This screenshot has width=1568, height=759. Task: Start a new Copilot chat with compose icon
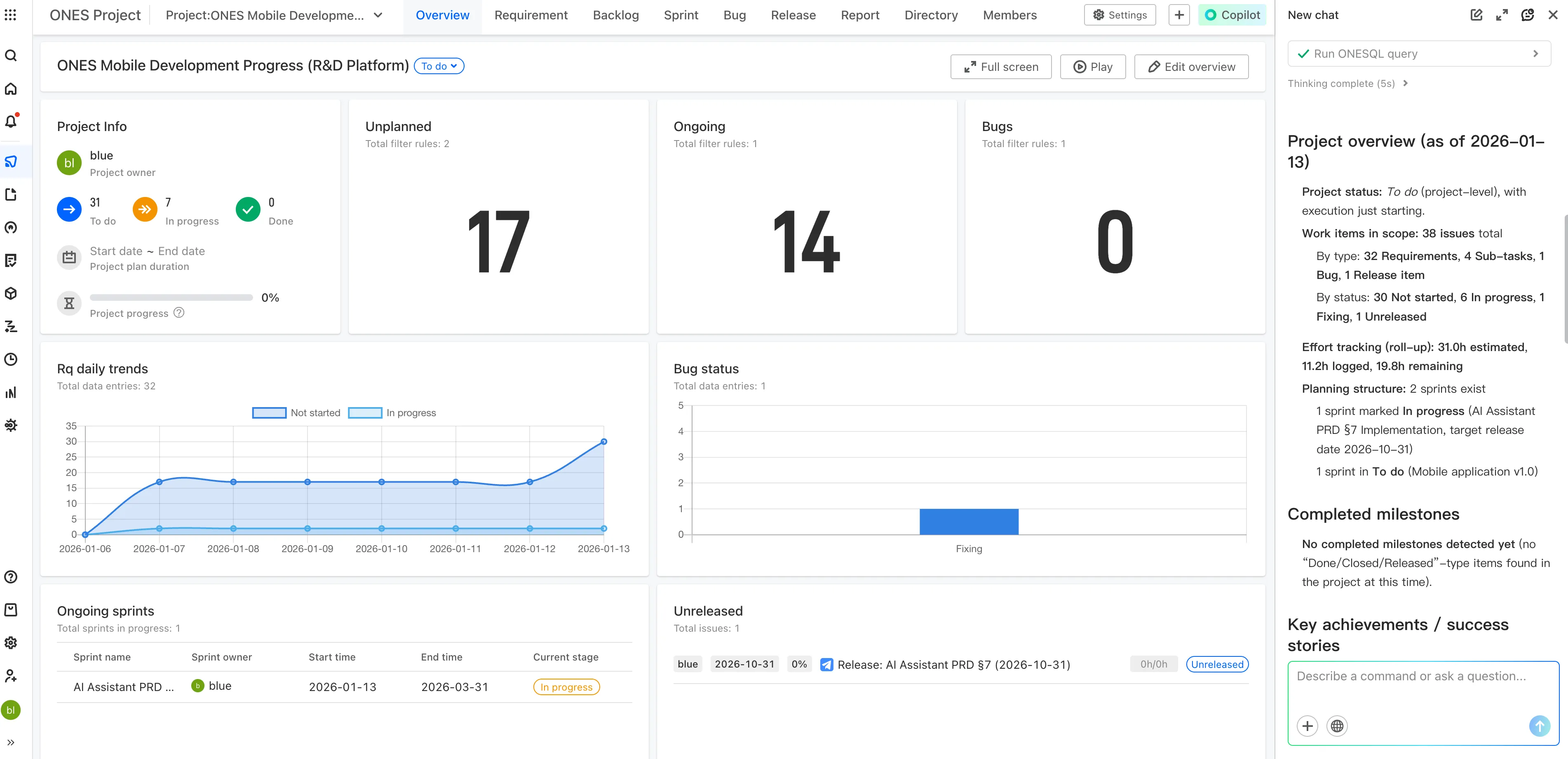pos(1476,14)
